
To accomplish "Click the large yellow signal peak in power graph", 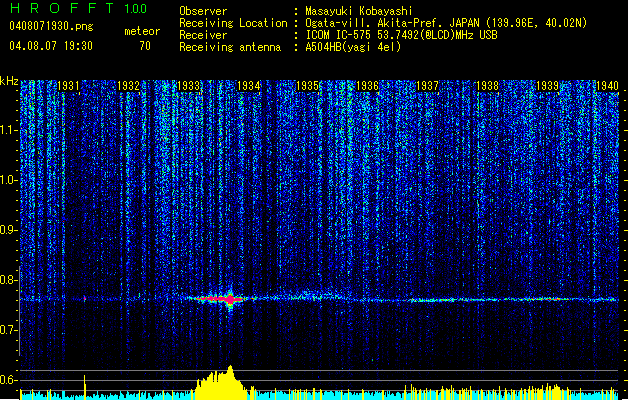I will [x=221, y=383].
